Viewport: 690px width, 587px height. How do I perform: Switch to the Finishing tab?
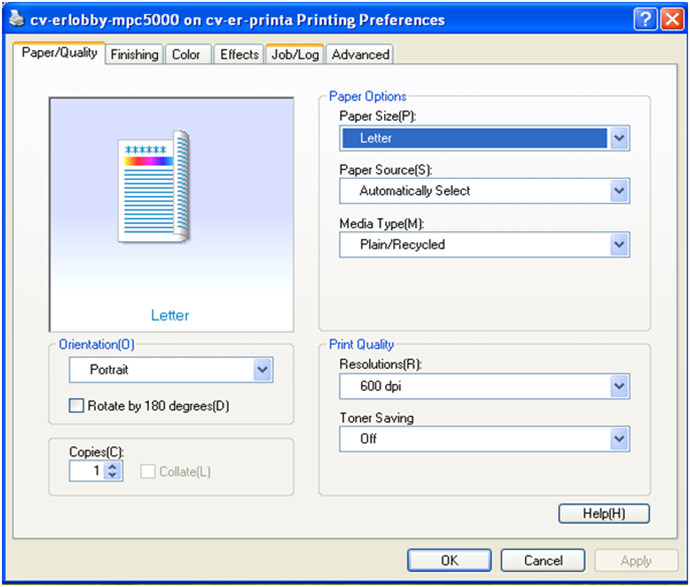click(x=134, y=55)
